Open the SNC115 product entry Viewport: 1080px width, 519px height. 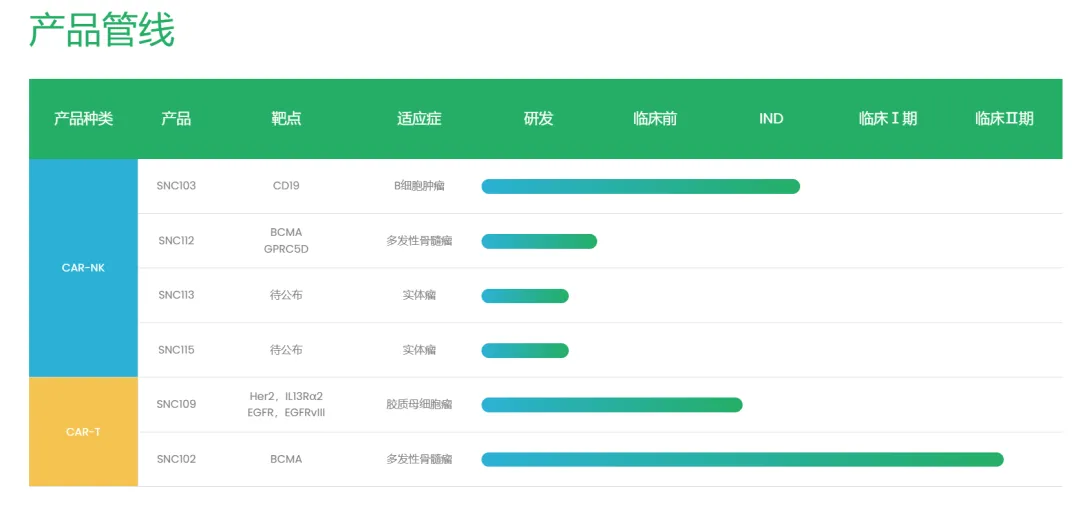[176, 350]
